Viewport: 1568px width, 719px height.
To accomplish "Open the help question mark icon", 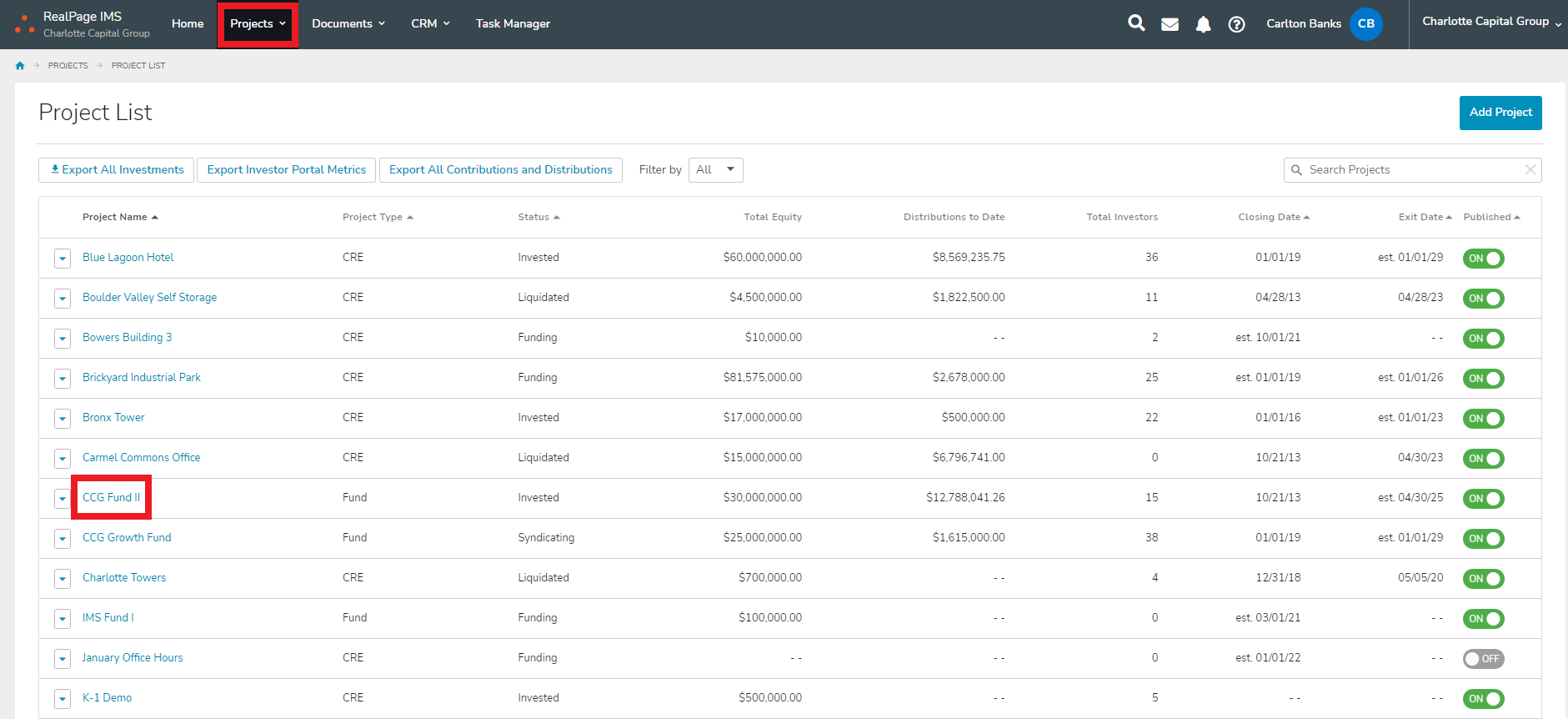I will coord(1236,24).
